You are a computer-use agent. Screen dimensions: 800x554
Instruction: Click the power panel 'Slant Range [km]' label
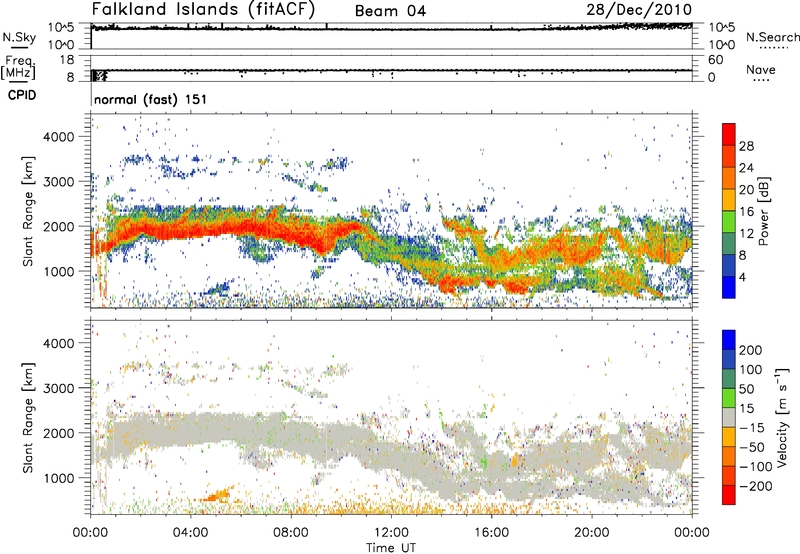click(x=28, y=211)
